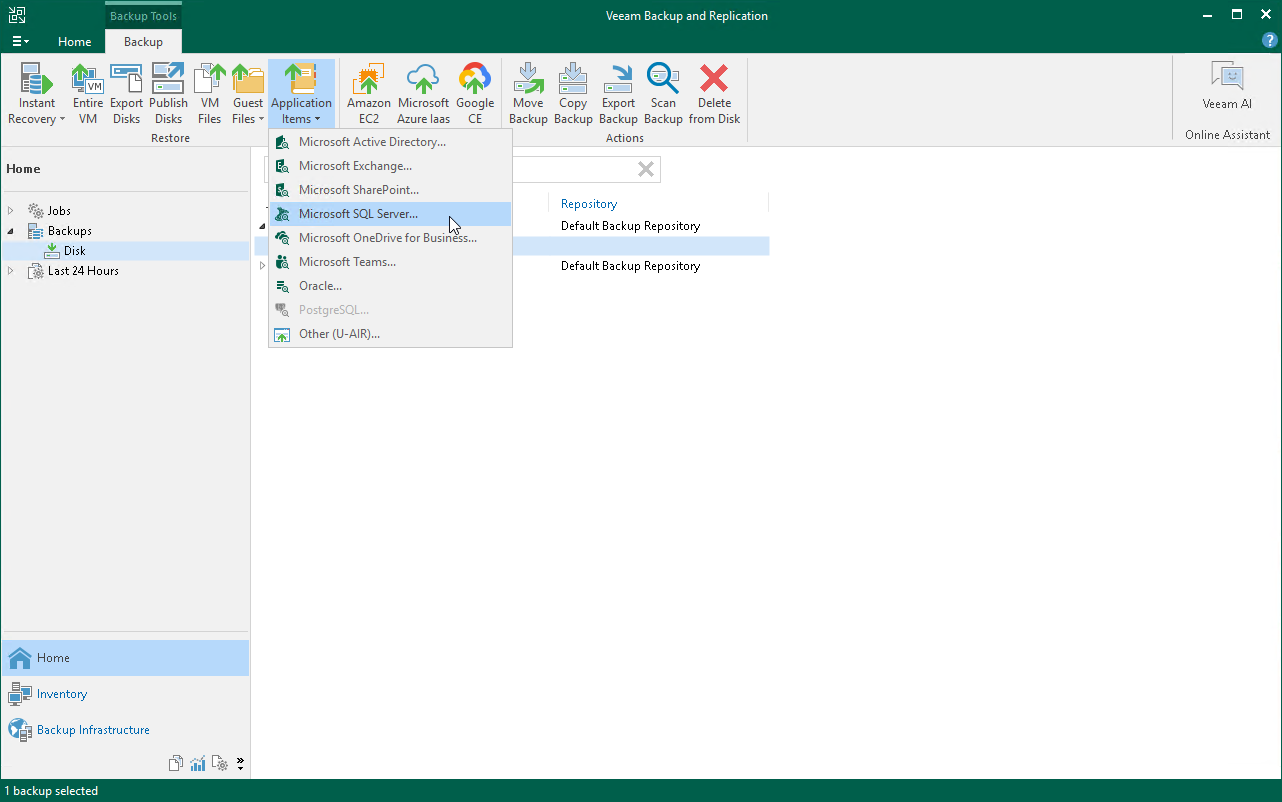This screenshot has width=1282, height=802.
Task: Select Microsoft Exchange menu entry
Action: point(391,166)
